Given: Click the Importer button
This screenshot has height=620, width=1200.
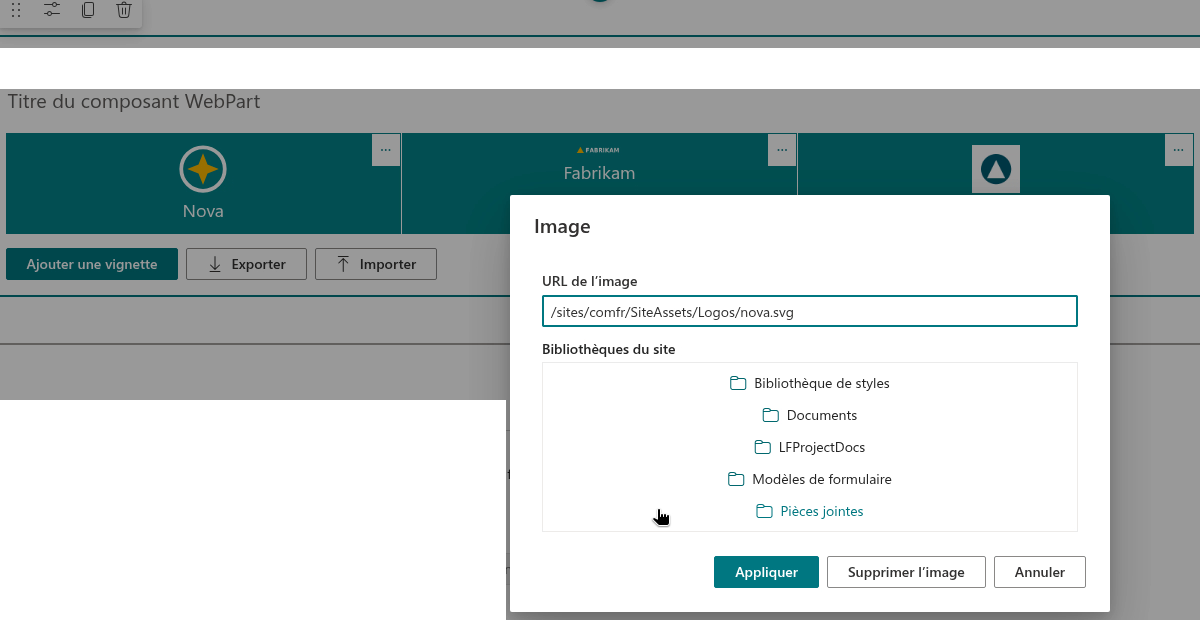Looking at the screenshot, I should [x=376, y=264].
